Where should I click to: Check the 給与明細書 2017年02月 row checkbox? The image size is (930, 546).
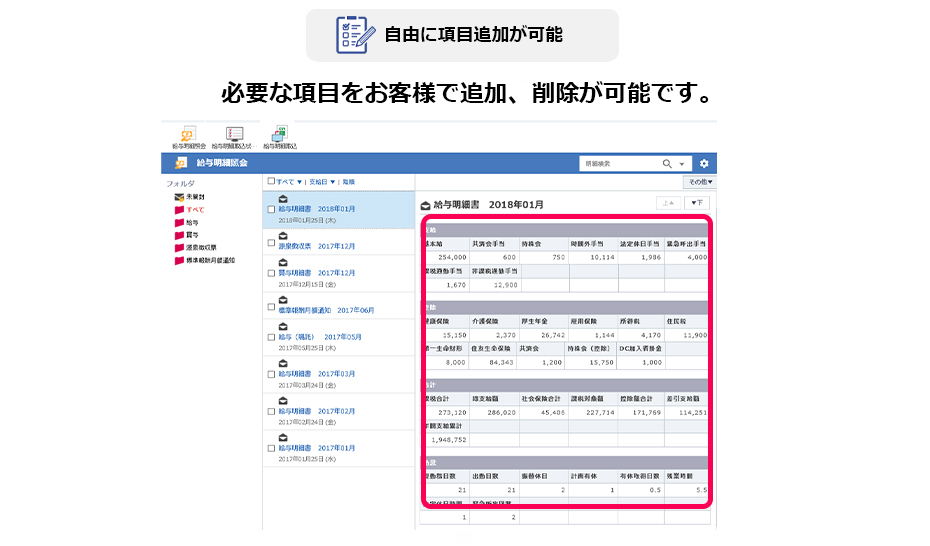pyautogui.click(x=271, y=411)
